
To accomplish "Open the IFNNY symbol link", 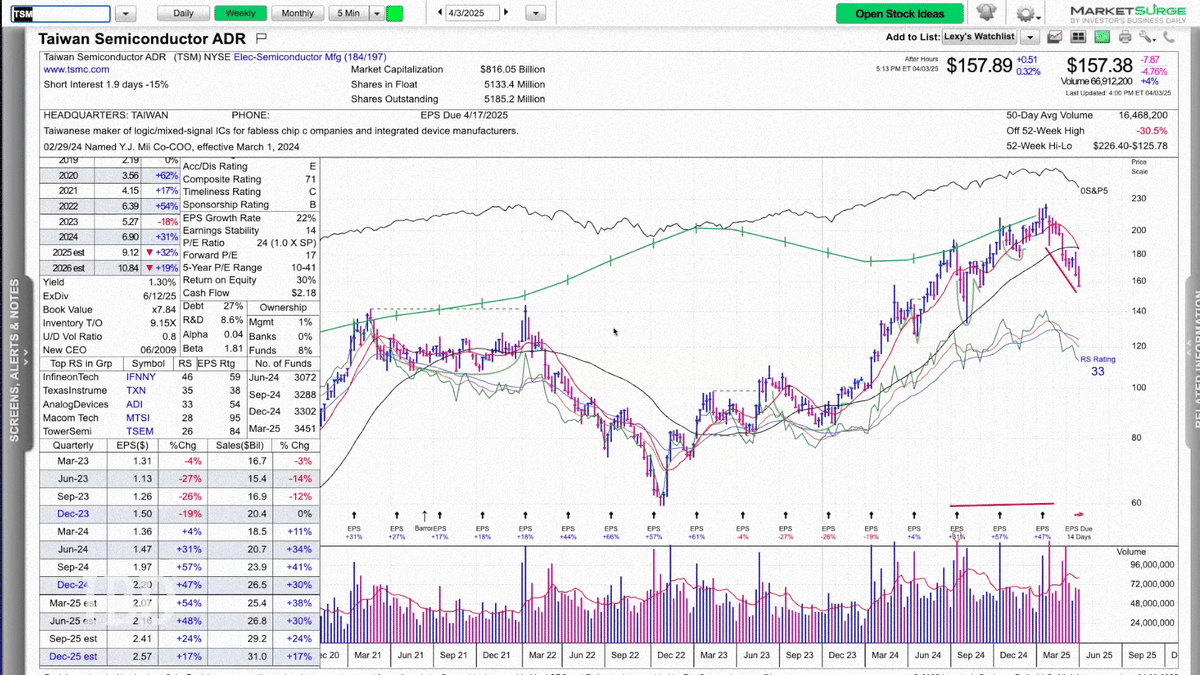I will tap(140, 377).
